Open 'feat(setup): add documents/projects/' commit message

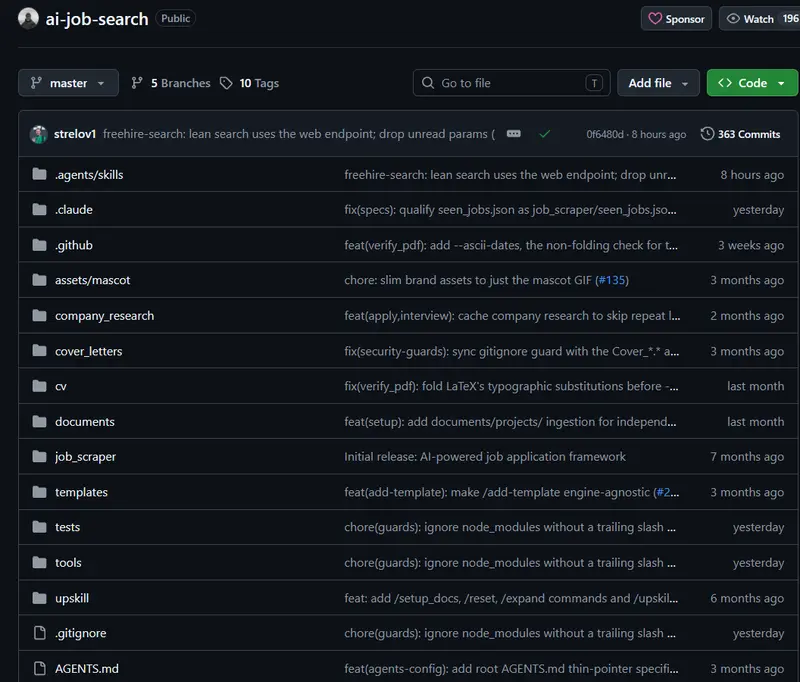point(510,422)
